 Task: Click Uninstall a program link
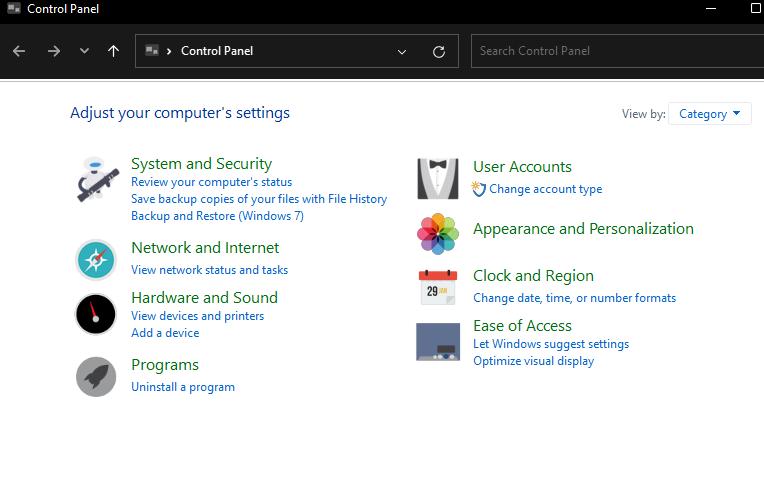click(x=183, y=387)
